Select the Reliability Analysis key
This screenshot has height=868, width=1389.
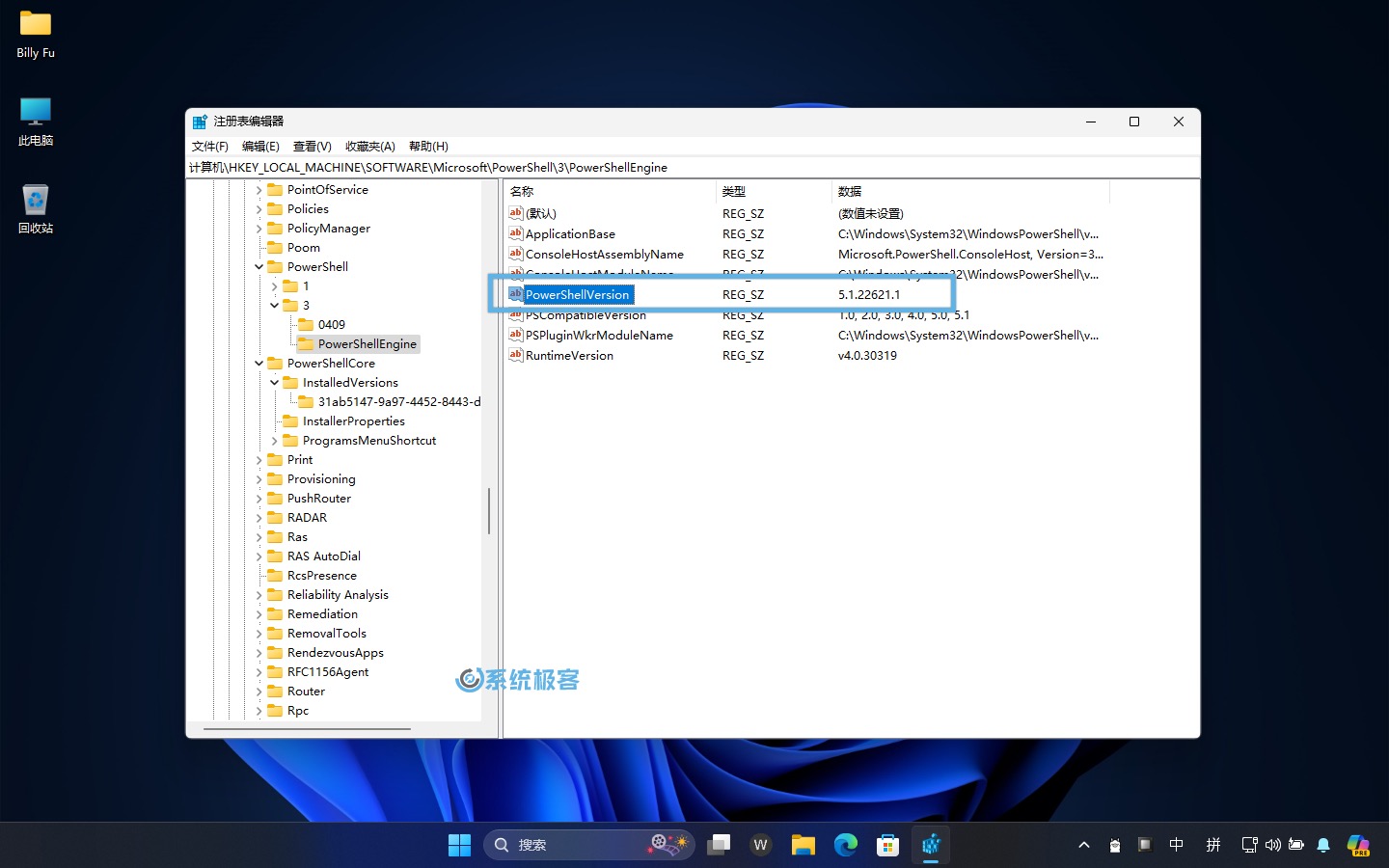click(338, 595)
